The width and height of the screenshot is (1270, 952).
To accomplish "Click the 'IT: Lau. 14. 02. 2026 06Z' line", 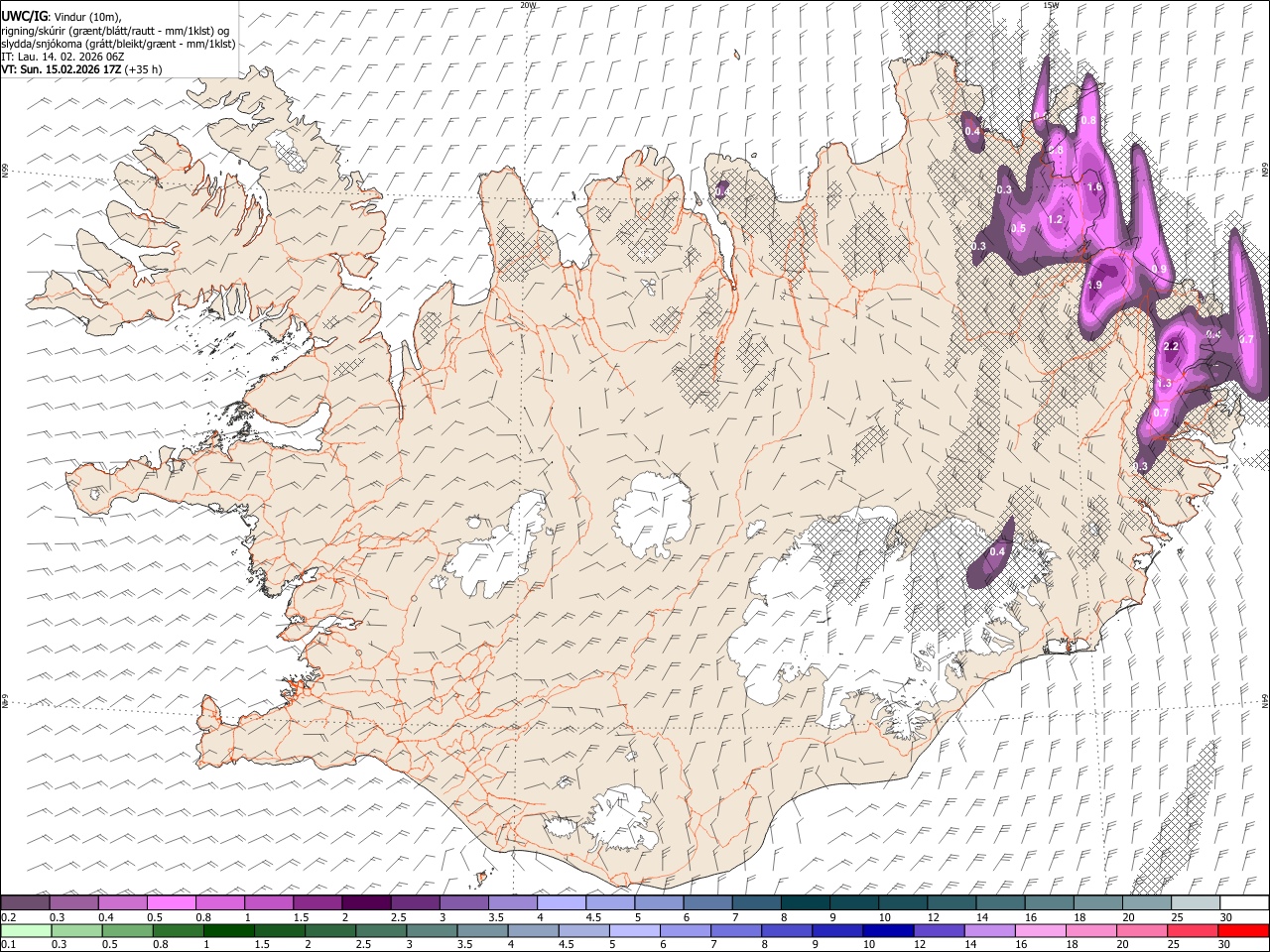I will 63,57.
